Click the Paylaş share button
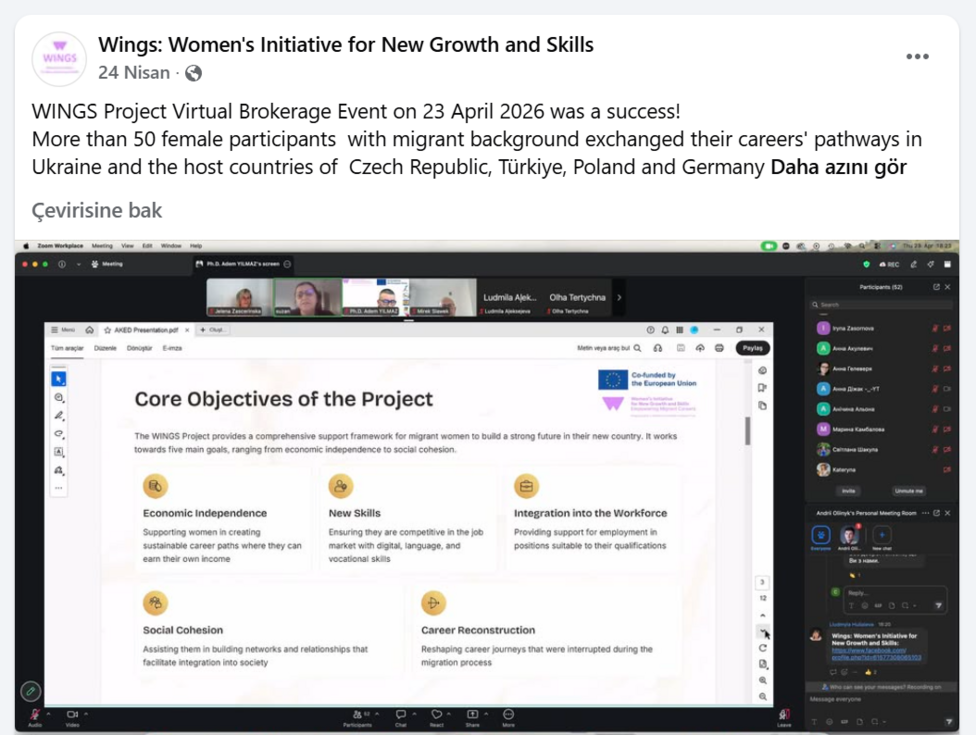976x735 pixels. click(x=753, y=348)
